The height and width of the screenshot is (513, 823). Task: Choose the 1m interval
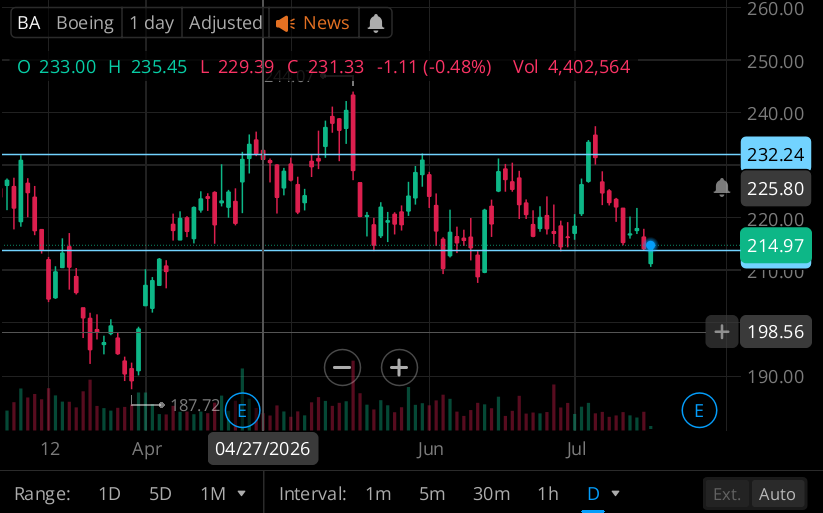pyautogui.click(x=378, y=494)
